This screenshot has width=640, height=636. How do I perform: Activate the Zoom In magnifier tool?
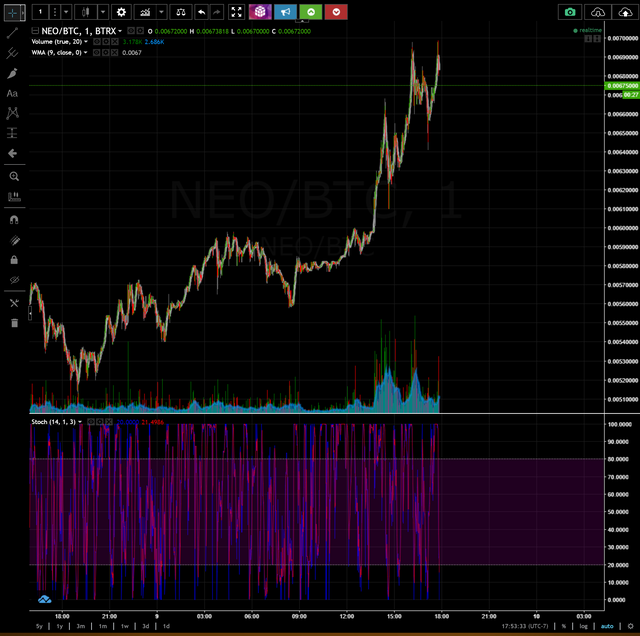pos(14,176)
